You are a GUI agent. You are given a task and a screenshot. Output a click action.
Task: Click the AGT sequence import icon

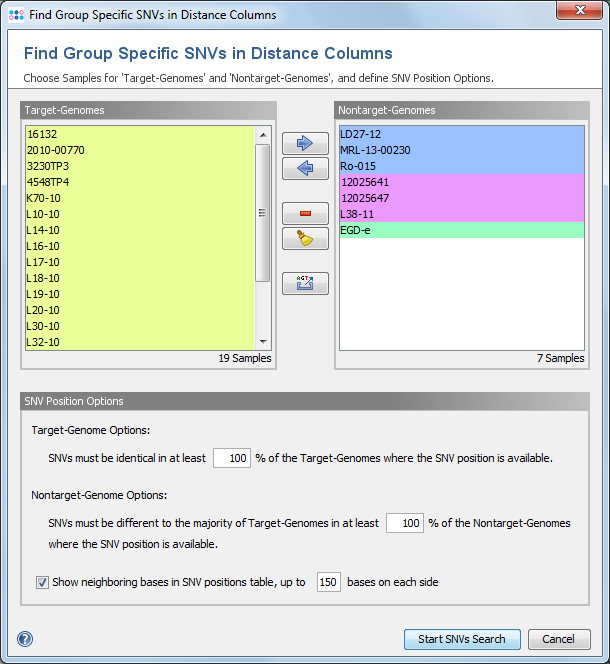(305, 283)
